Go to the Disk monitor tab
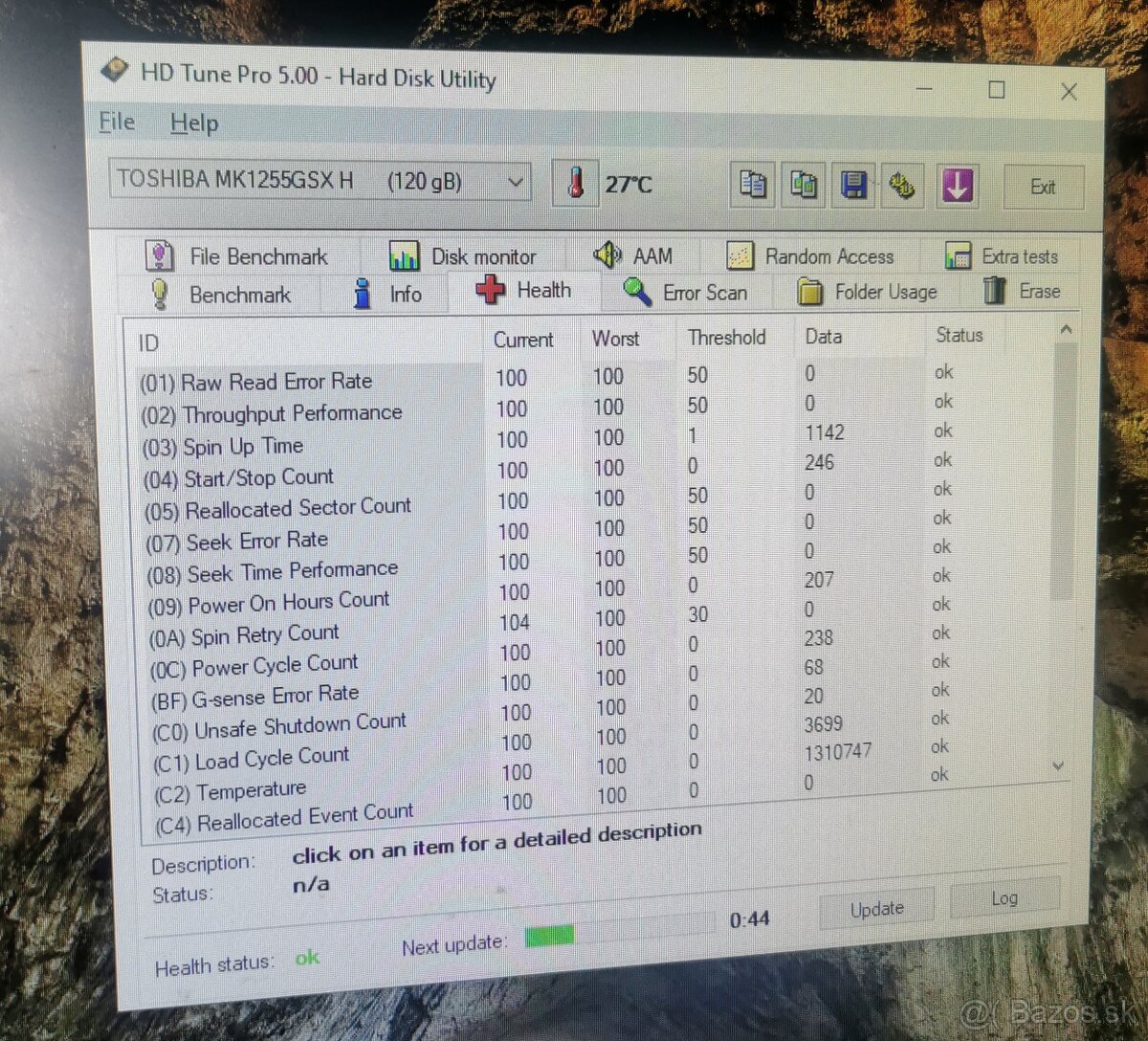The width and height of the screenshot is (1148, 1041). tap(463, 256)
